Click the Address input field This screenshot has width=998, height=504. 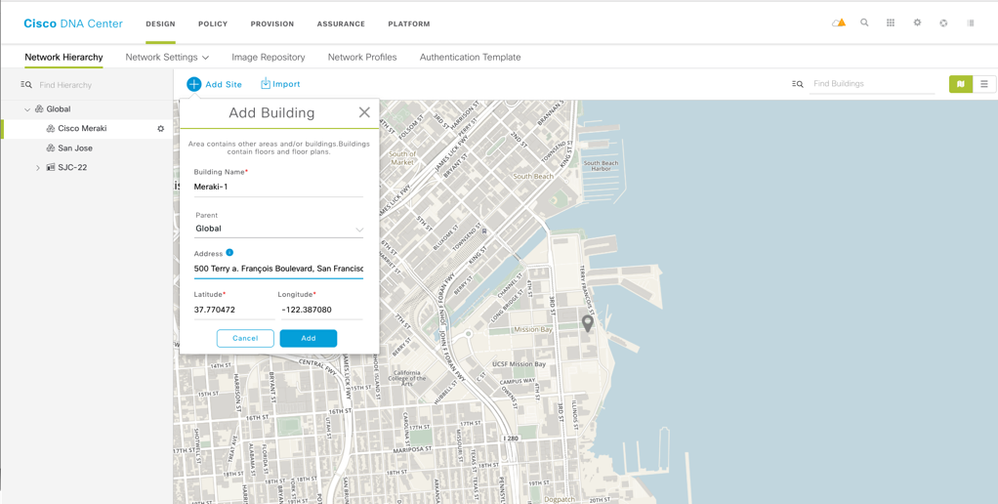click(279, 269)
